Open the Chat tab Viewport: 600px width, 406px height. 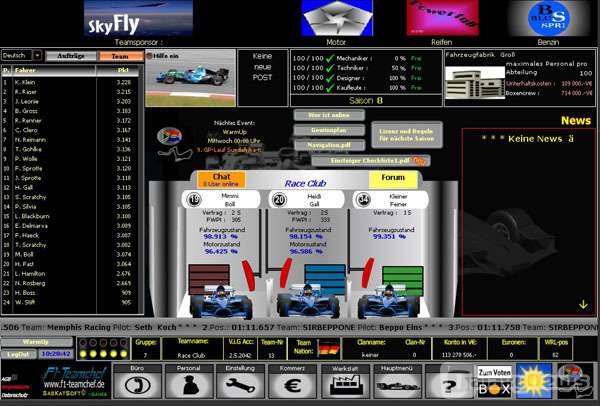221,179
